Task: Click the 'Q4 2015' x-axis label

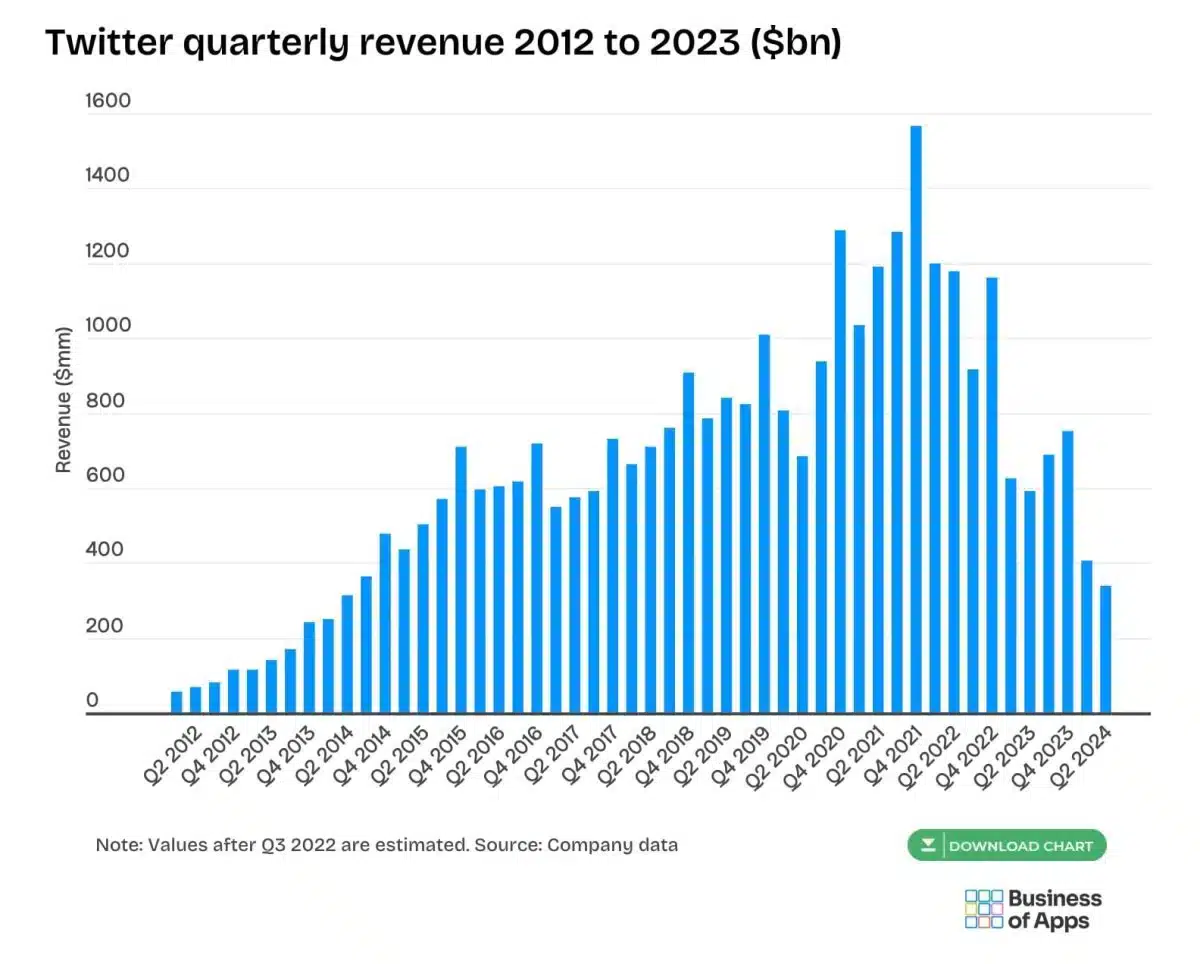Action: coord(438,757)
